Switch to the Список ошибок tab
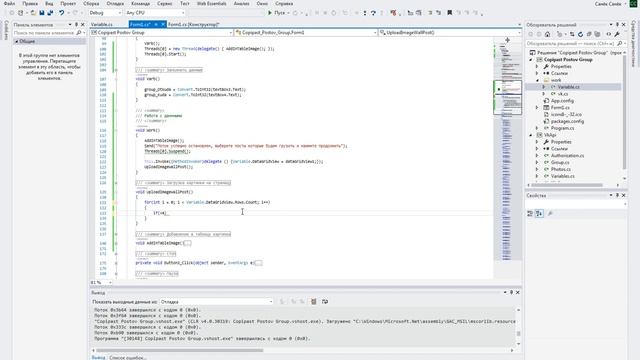Image resolution: width=640 pixels, height=360 pixels. point(127,358)
